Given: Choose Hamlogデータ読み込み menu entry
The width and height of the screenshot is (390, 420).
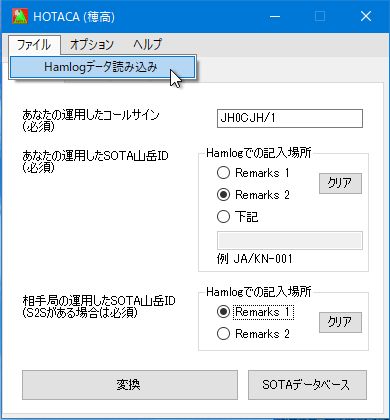Looking at the screenshot, I should click(x=102, y=67).
